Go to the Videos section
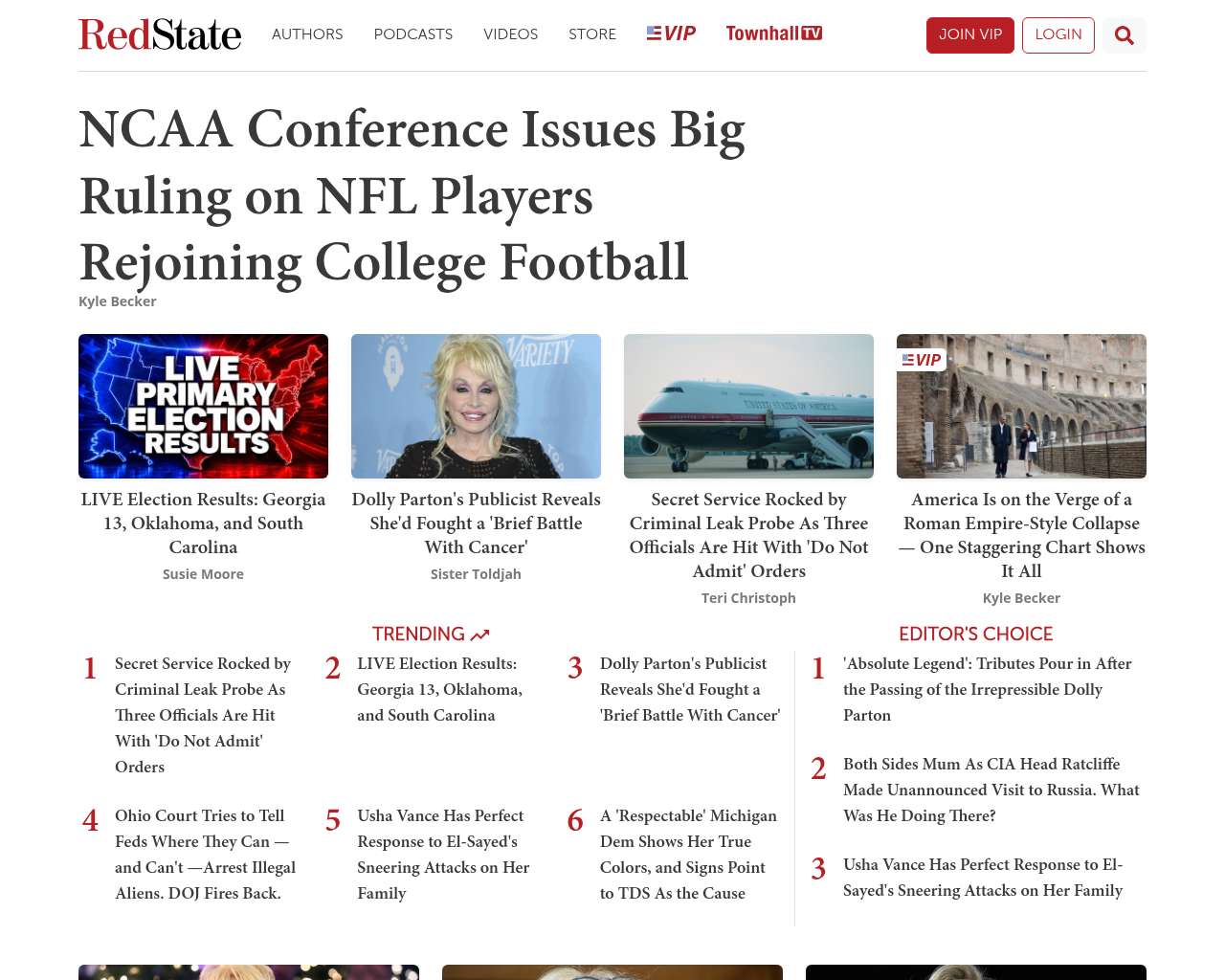The height and width of the screenshot is (980, 1225). (510, 34)
